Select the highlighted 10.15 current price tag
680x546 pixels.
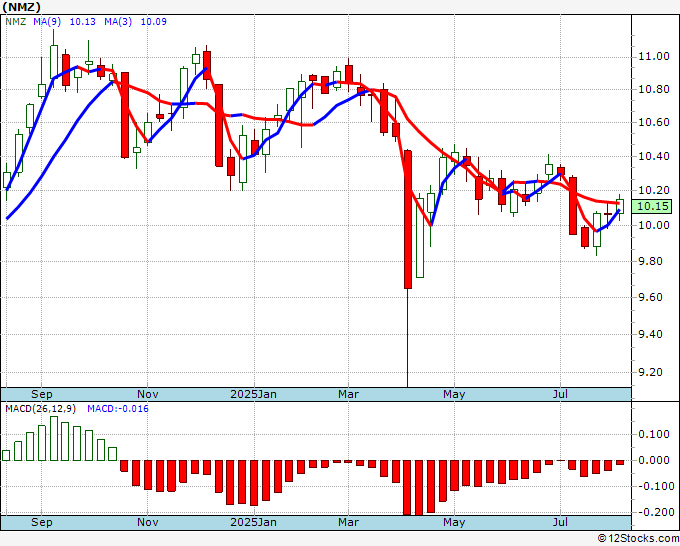coord(653,206)
